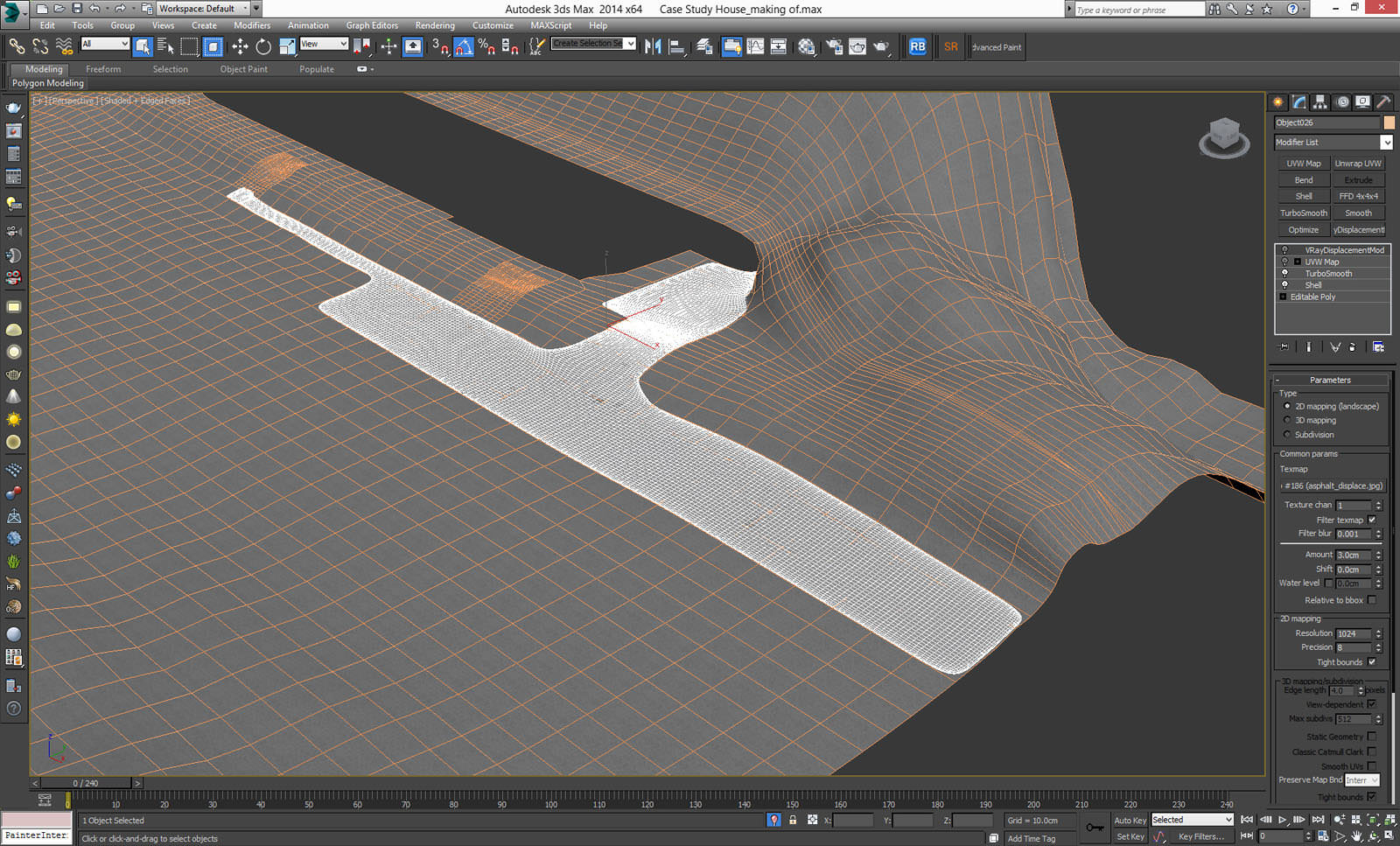The width and height of the screenshot is (1400, 846).
Task: Toggle the Spinner Snap icon
Action: click(x=510, y=46)
